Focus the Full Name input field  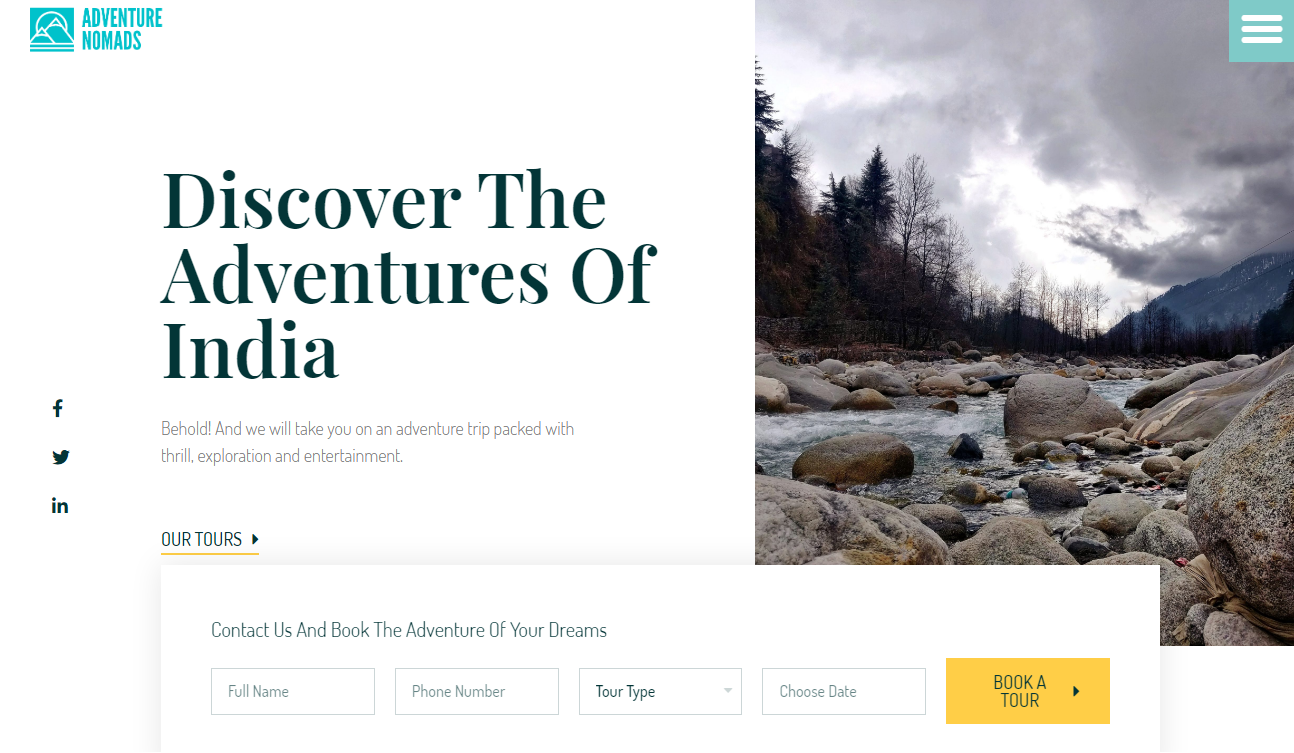click(x=293, y=691)
